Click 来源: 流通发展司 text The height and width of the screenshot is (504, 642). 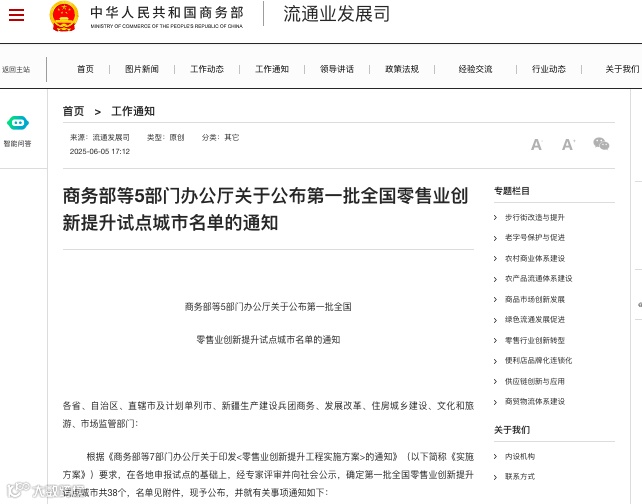click(x=99, y=138)
